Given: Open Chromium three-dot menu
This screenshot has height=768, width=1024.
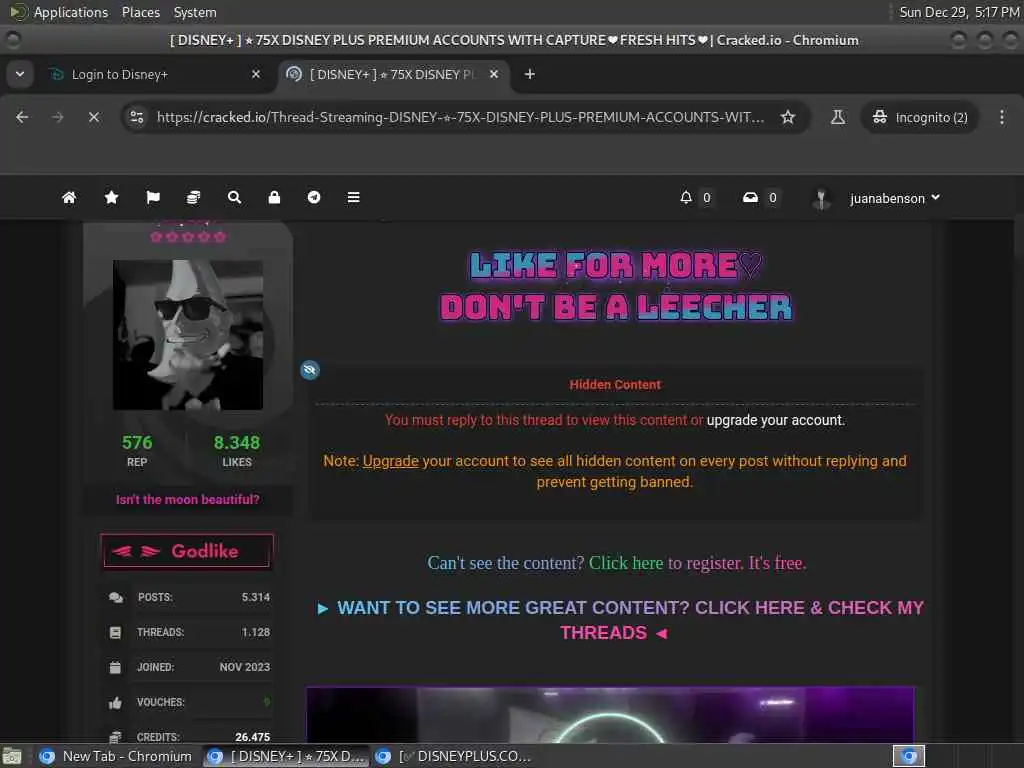Looking at the screenshot, I should [x=1002, y=117].
